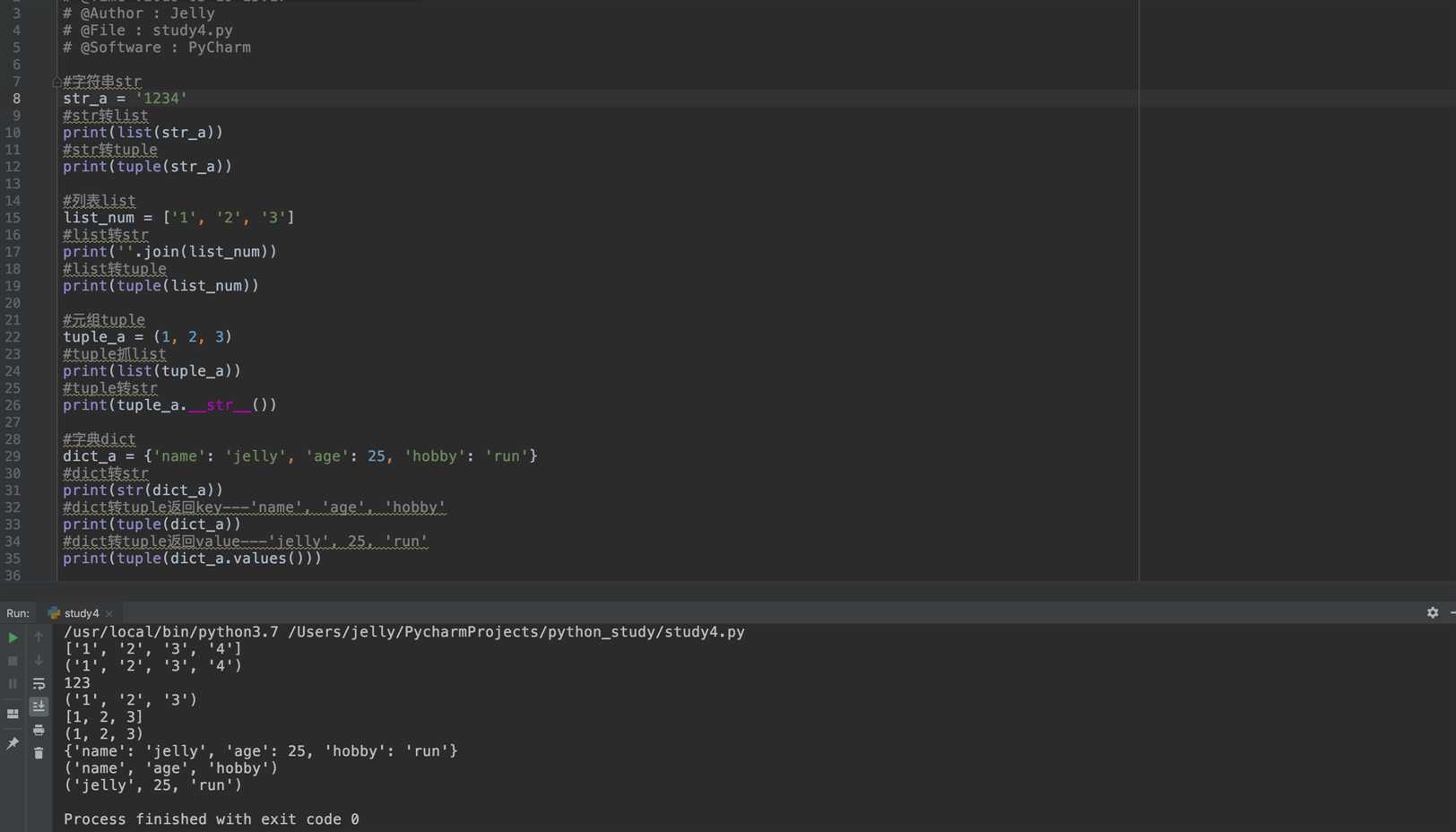Viewport: 1456px width, 832px height.
Task: Click the down the stack trace arrow
Action: click(39, 661)
